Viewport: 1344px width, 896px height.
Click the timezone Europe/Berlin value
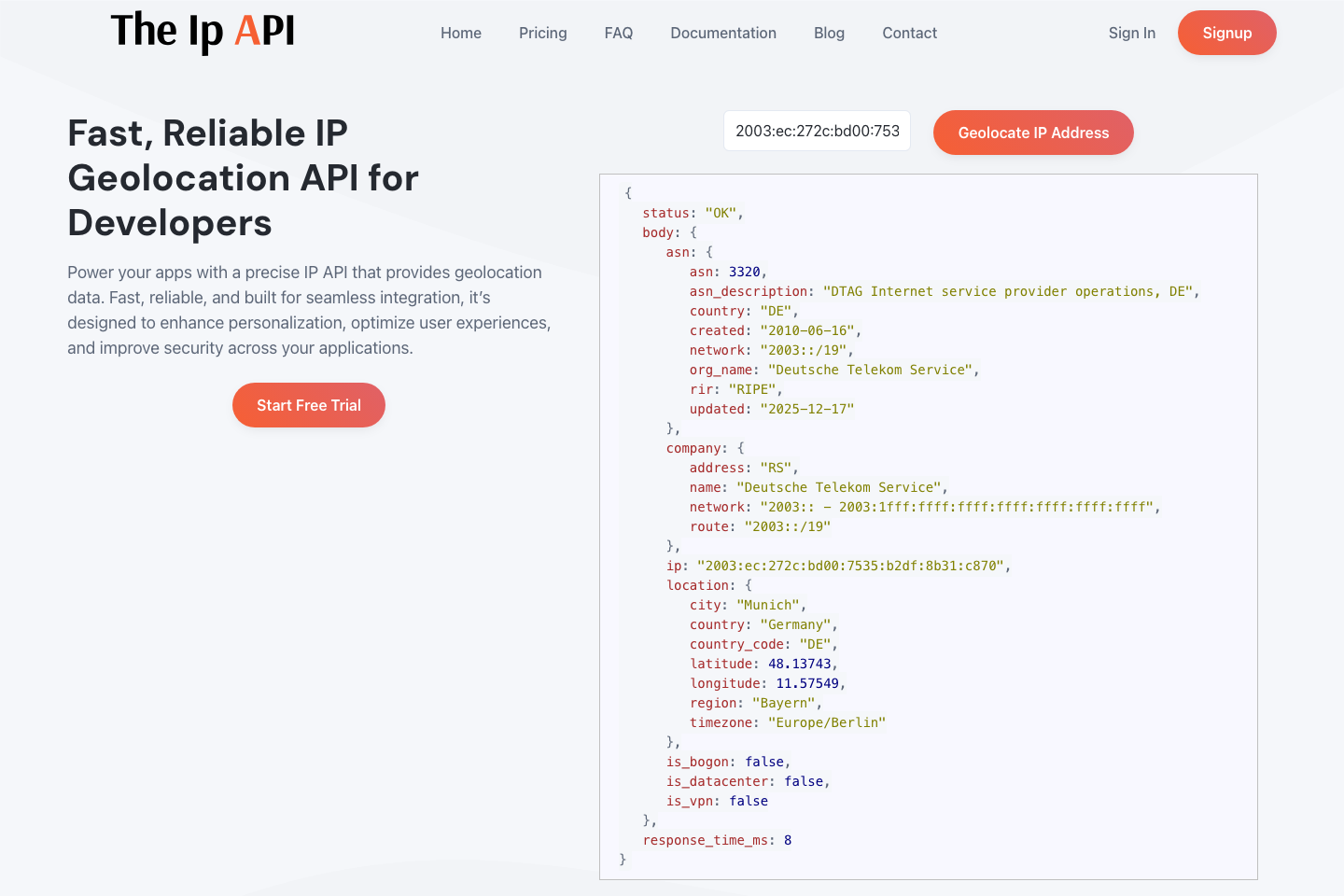tap(827, 721)
